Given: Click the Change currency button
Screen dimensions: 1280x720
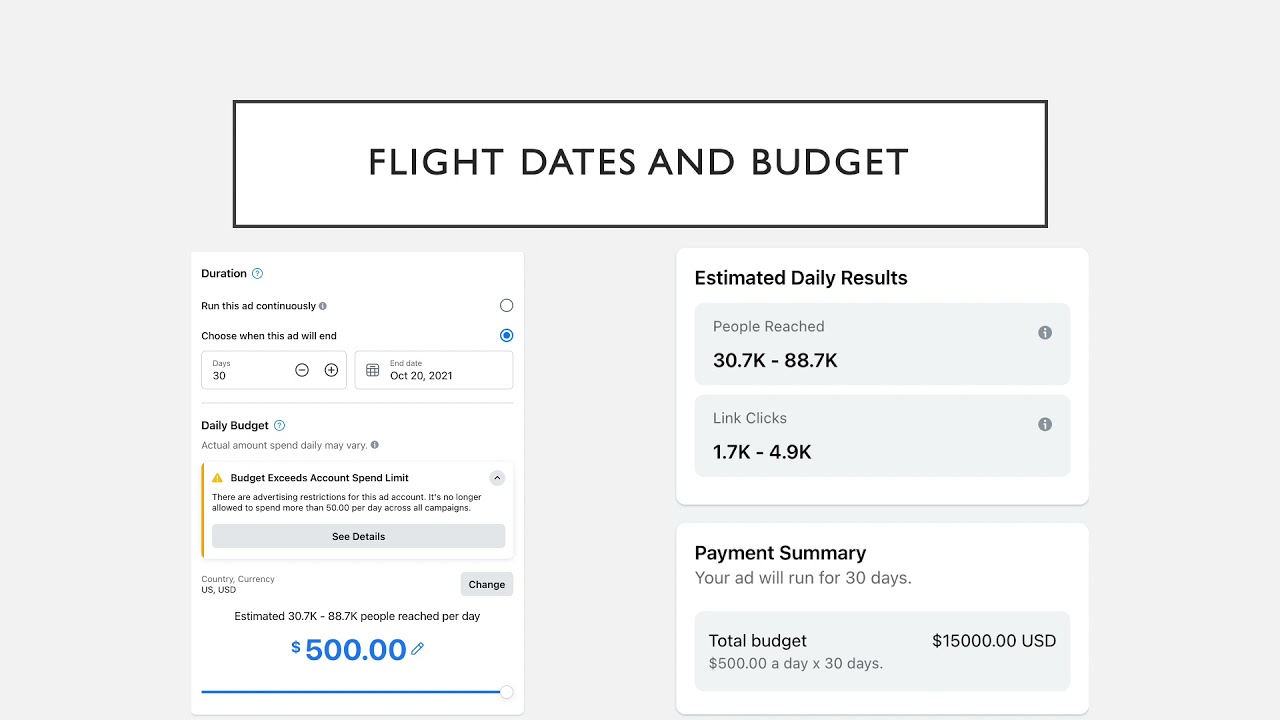Looking at the screenshot, I should 487,585.
